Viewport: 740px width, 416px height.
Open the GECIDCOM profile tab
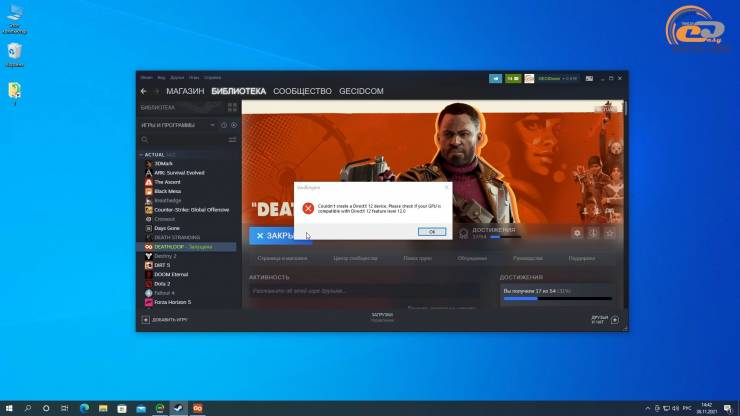[361, 91]
